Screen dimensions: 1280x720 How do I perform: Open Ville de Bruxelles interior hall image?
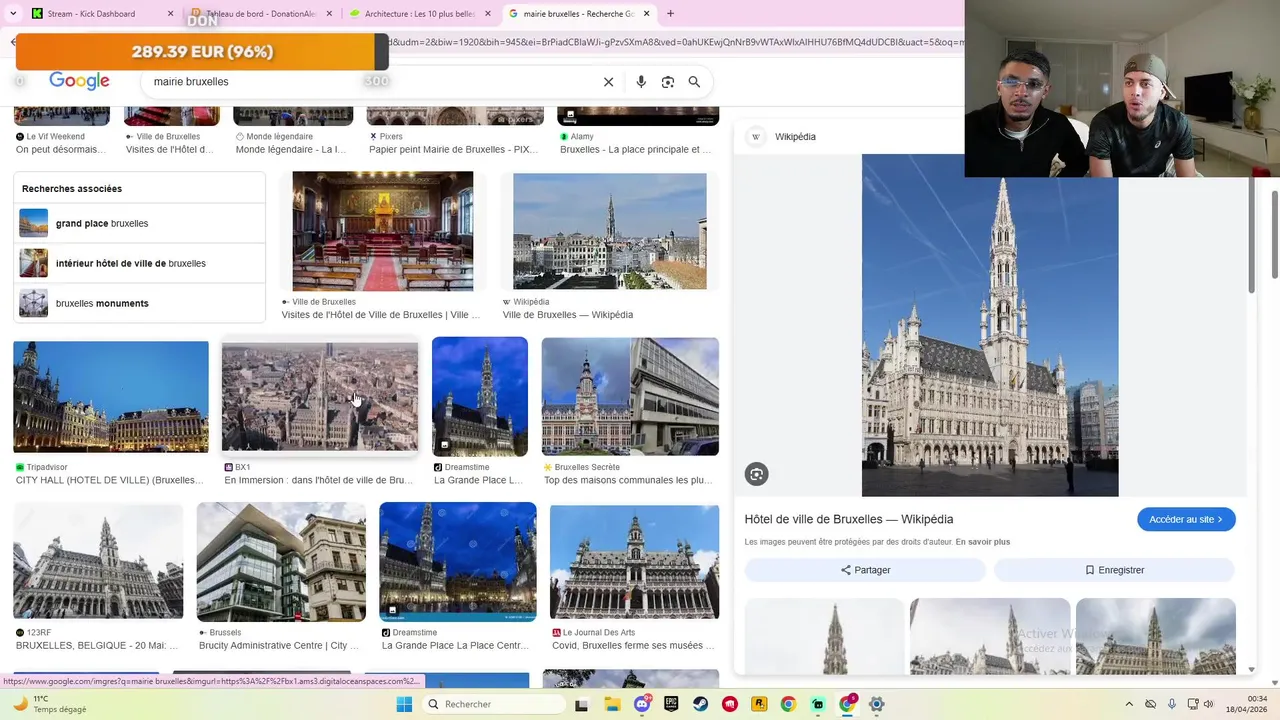pos(382,231)
